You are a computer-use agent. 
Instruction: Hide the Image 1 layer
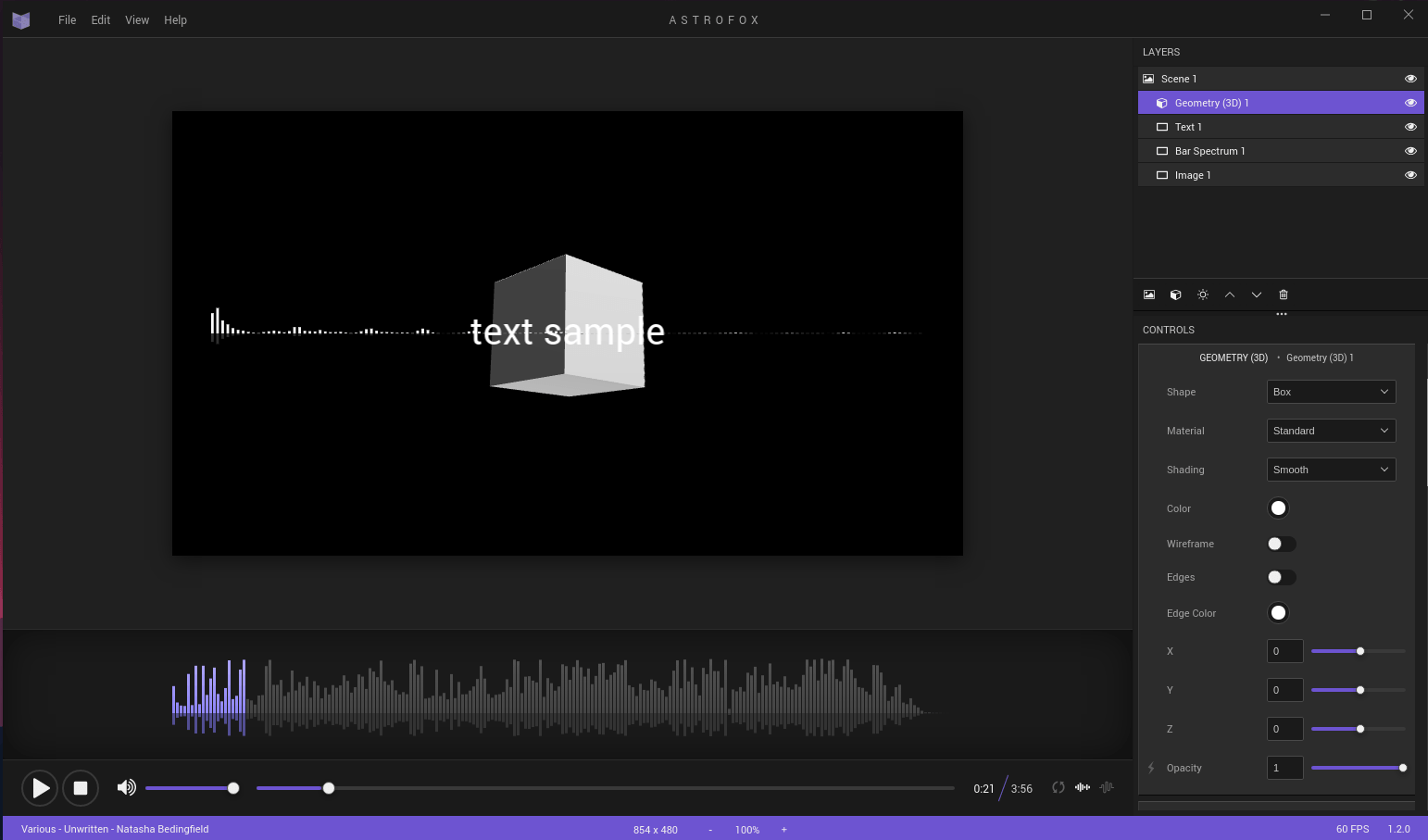coord(1410,175)
